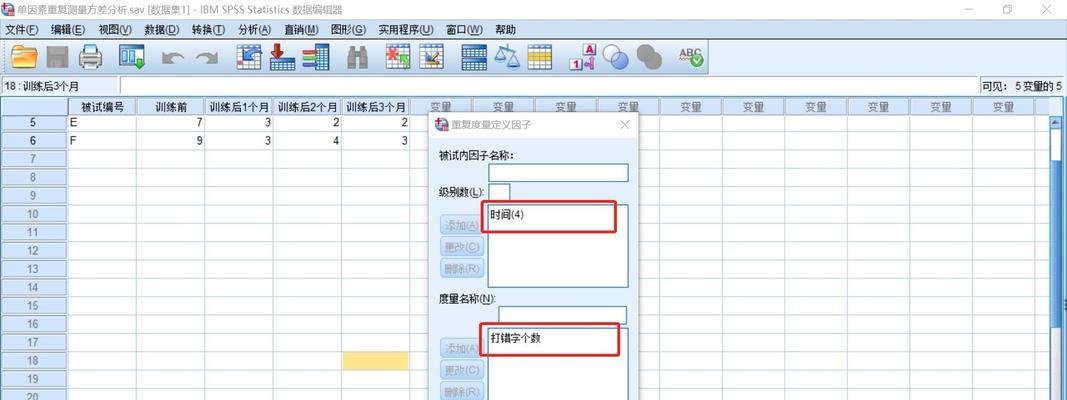Click 更改(C) beside the measure list
This screenshot has width=1067, height=400.
(x=462, y=370)
